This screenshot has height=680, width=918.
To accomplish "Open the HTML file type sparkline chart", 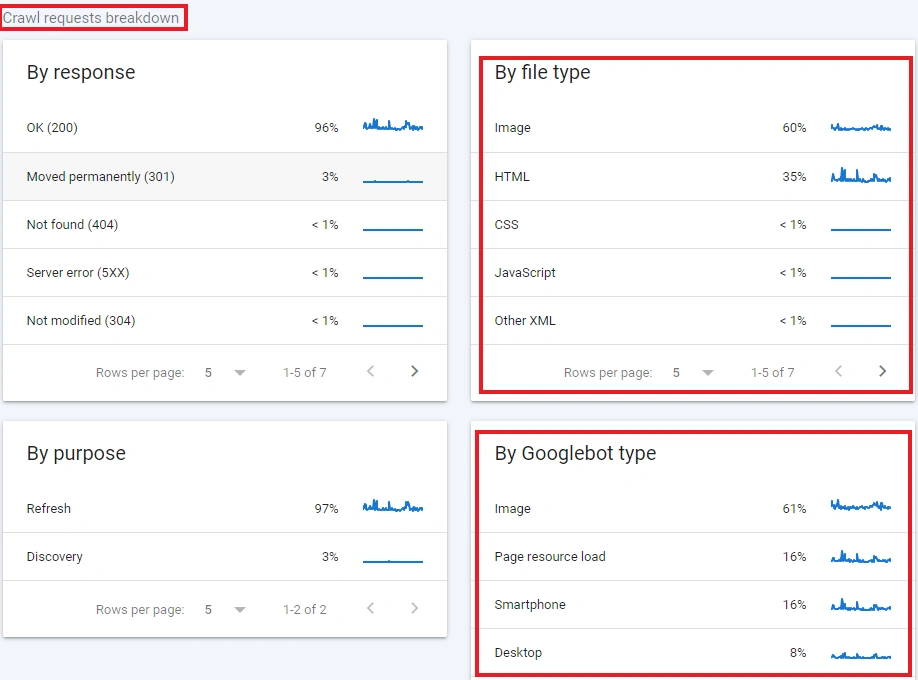I will coord(861,176).
